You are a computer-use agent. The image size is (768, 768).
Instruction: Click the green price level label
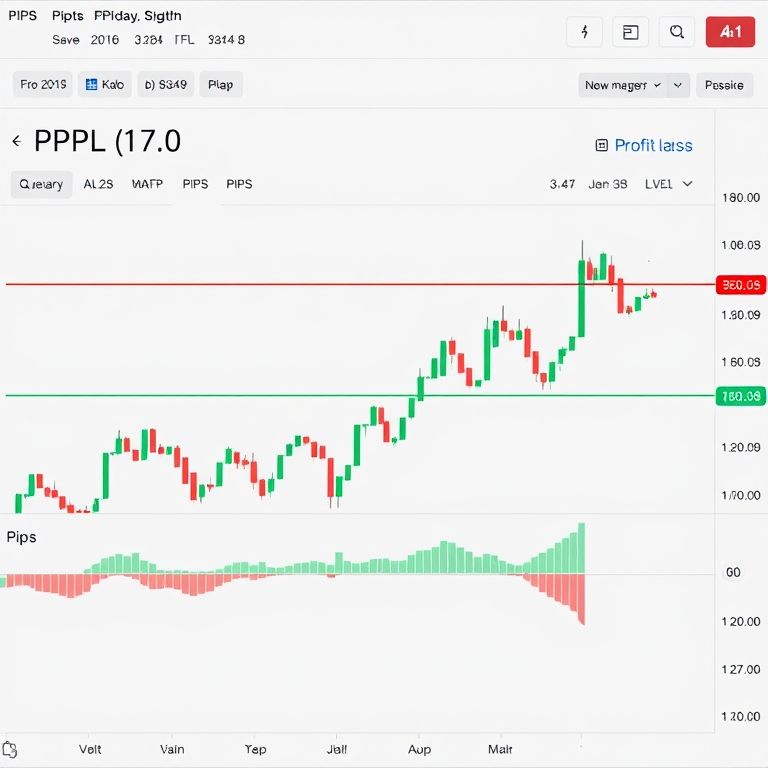tap(741, 396)
